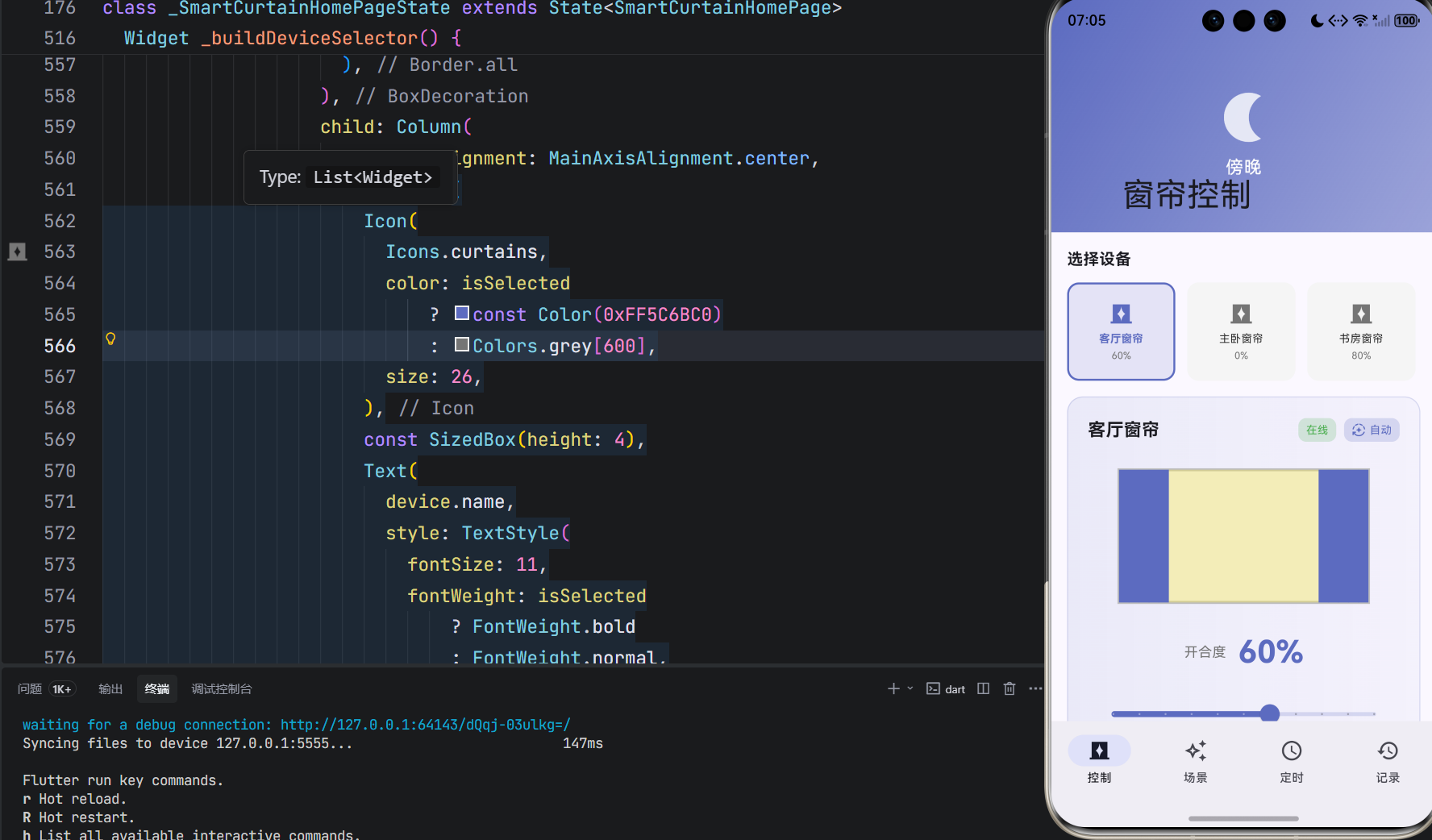
Task: Click the phone clock 07:05
Action: click(1087, 21)
